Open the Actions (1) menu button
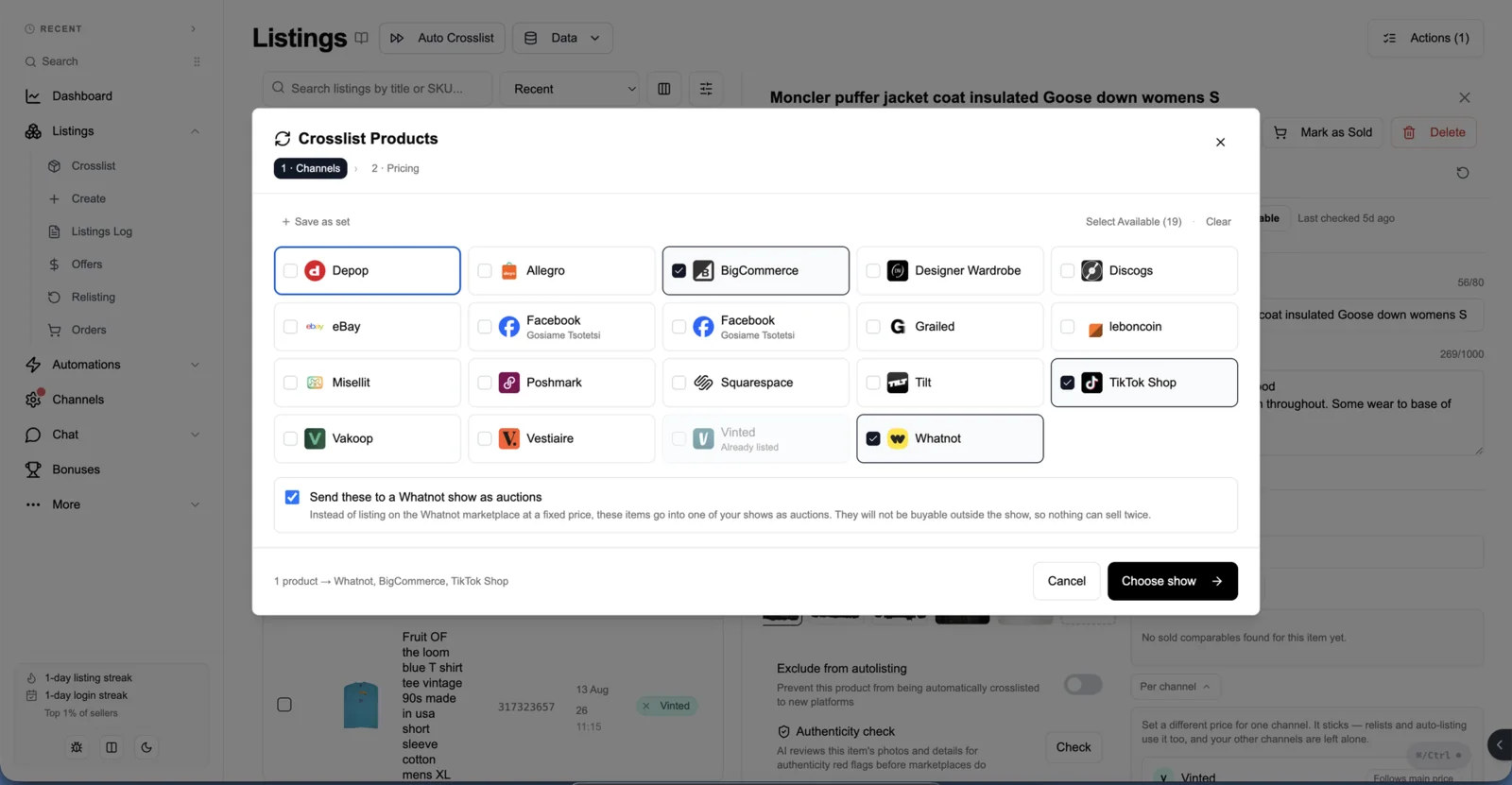Image resolution: width=1512 pixels, height=785 pixels. point(1426,38)
